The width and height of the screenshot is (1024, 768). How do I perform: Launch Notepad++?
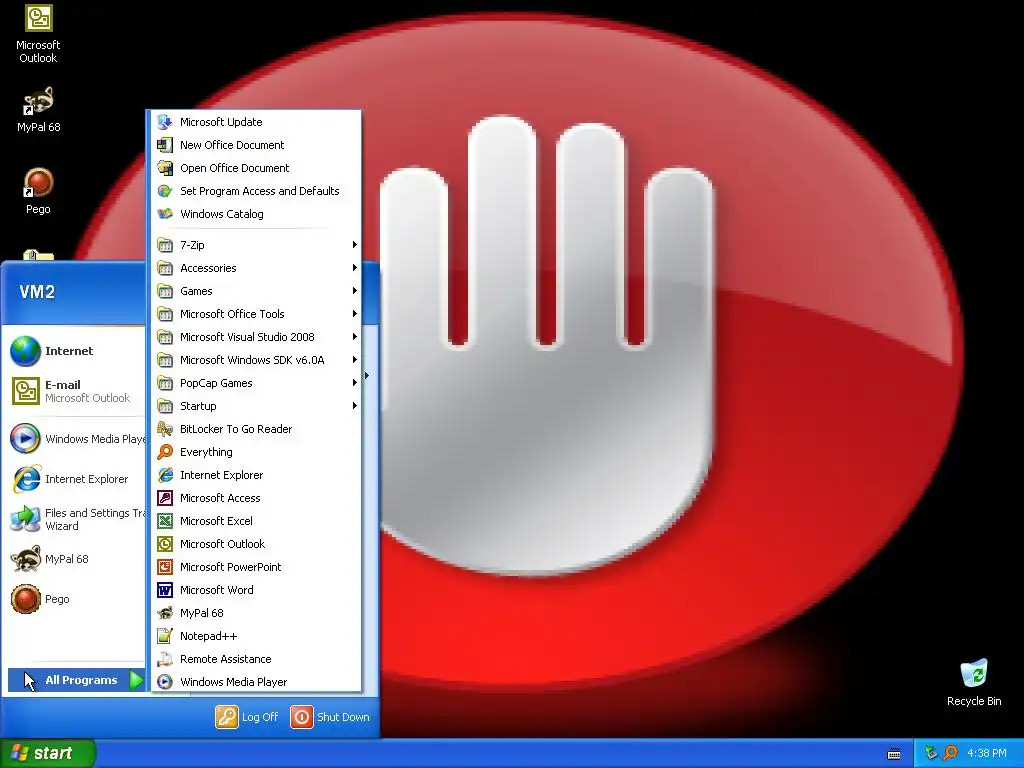pyautogui.click(x=256, y=636)
